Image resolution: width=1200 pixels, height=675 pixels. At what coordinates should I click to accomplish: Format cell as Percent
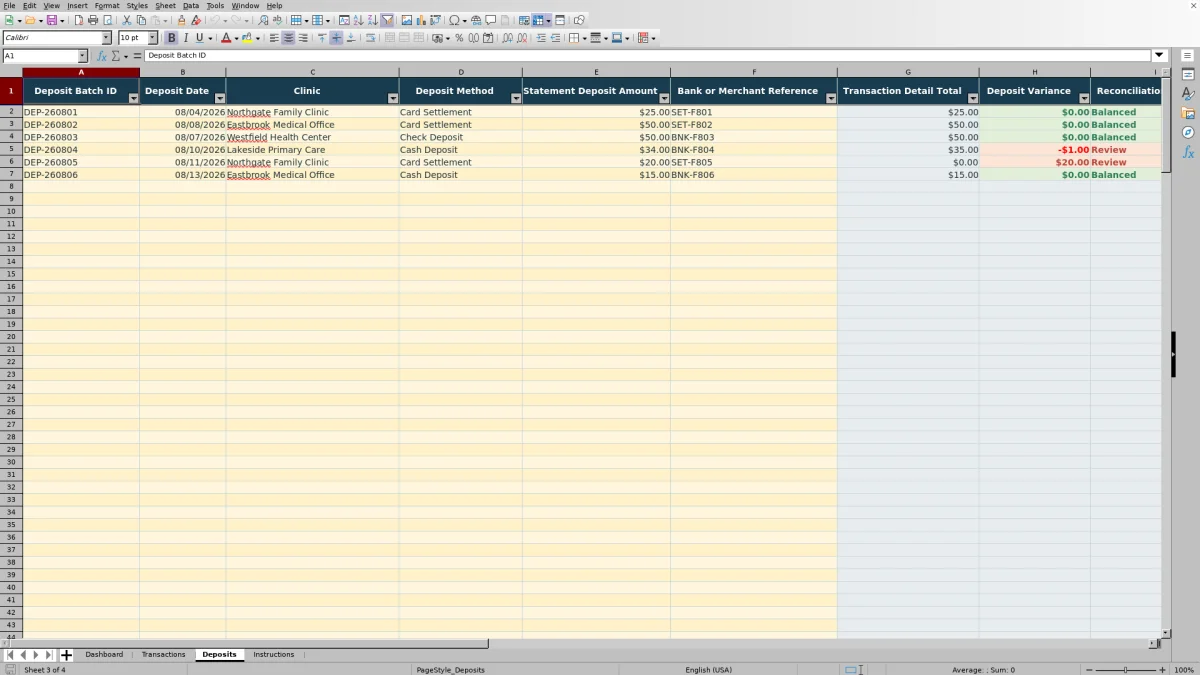pyautogui.click(x=459, y=38)
